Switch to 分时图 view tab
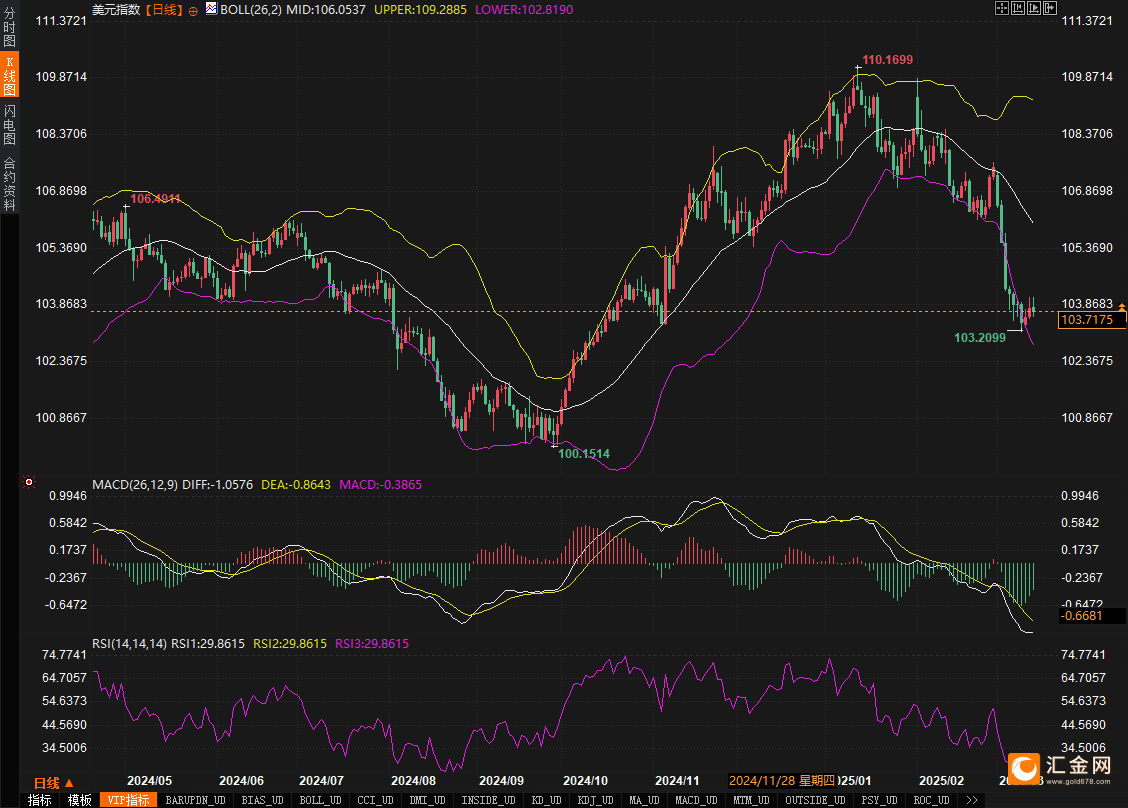1128x808 pixels. (x=9, y=27)
